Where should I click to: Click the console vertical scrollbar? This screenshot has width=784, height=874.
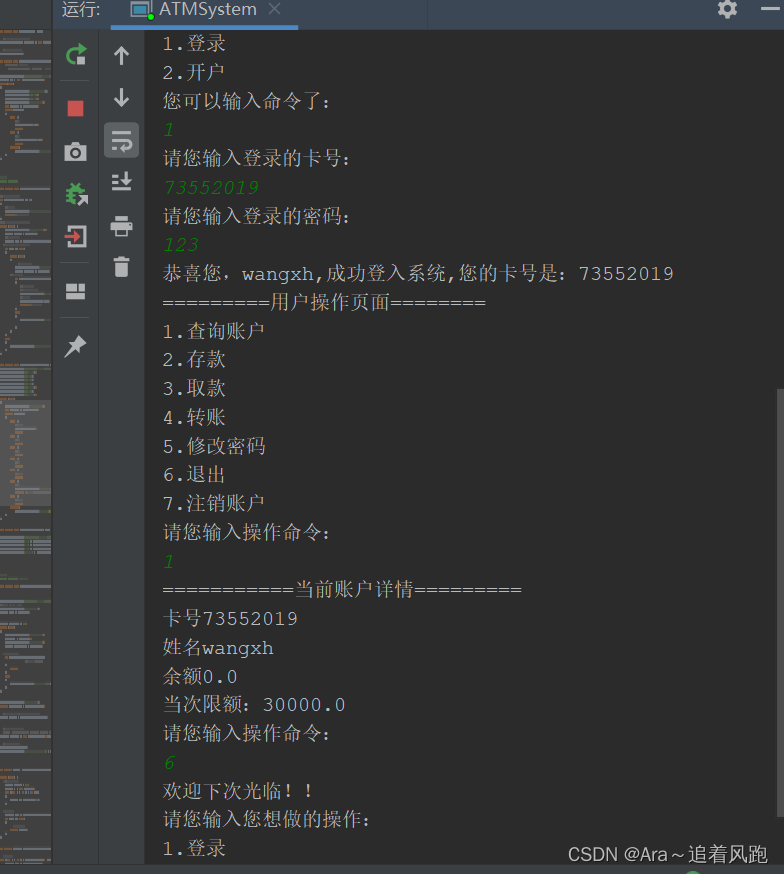click(780, 604)
